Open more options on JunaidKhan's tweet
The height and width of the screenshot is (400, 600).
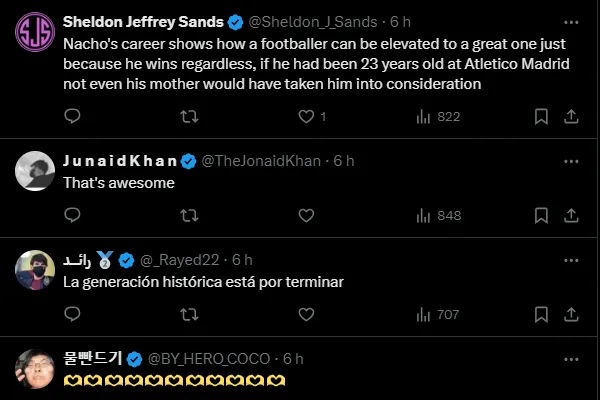click(x=569, y=161)
